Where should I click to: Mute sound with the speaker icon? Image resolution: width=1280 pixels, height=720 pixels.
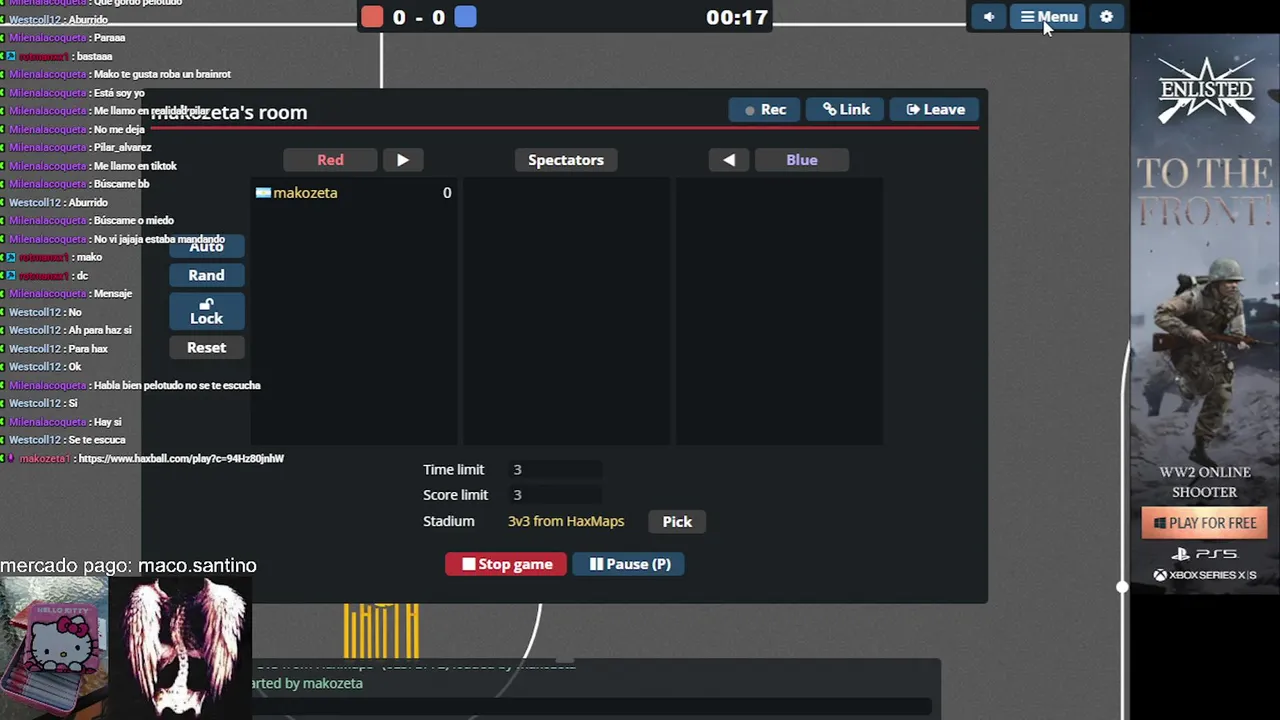tap(988, 17)
